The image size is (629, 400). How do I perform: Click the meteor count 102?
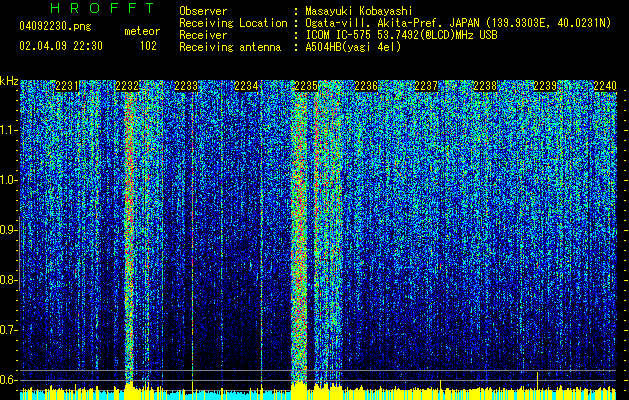(x=148, y=46)
